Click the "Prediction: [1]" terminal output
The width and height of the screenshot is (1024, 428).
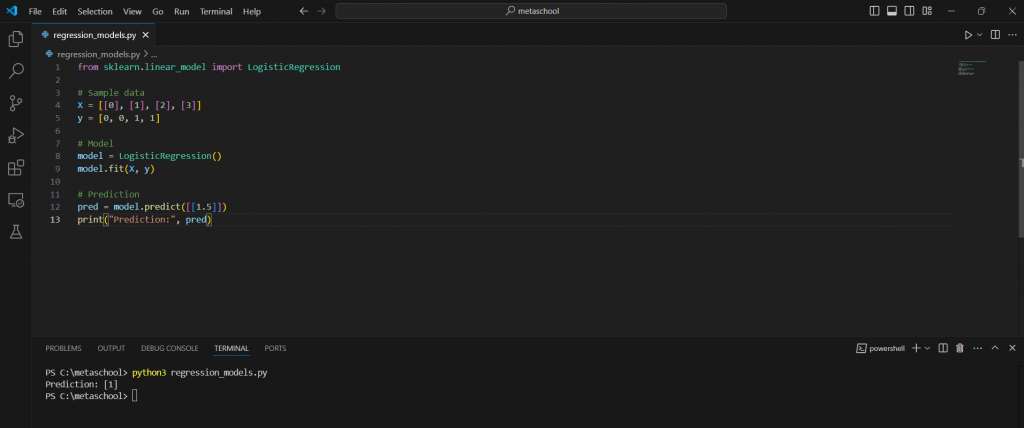coord(81,384)
